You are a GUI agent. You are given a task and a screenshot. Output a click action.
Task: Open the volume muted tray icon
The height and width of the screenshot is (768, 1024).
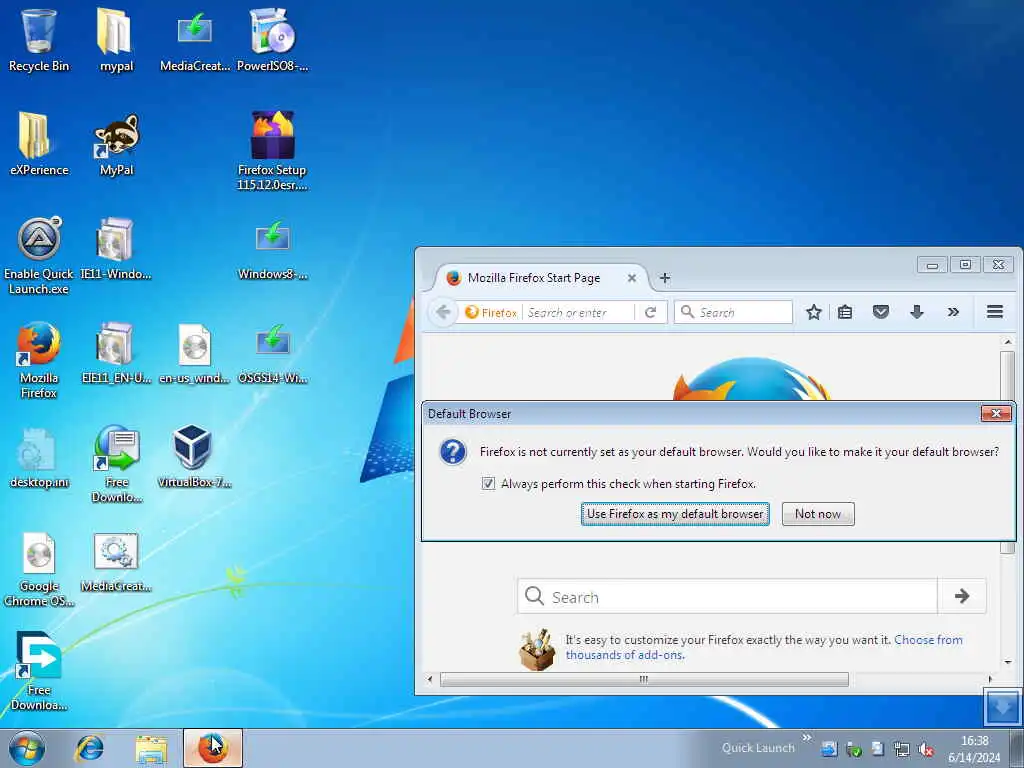[x=925, y=749]
